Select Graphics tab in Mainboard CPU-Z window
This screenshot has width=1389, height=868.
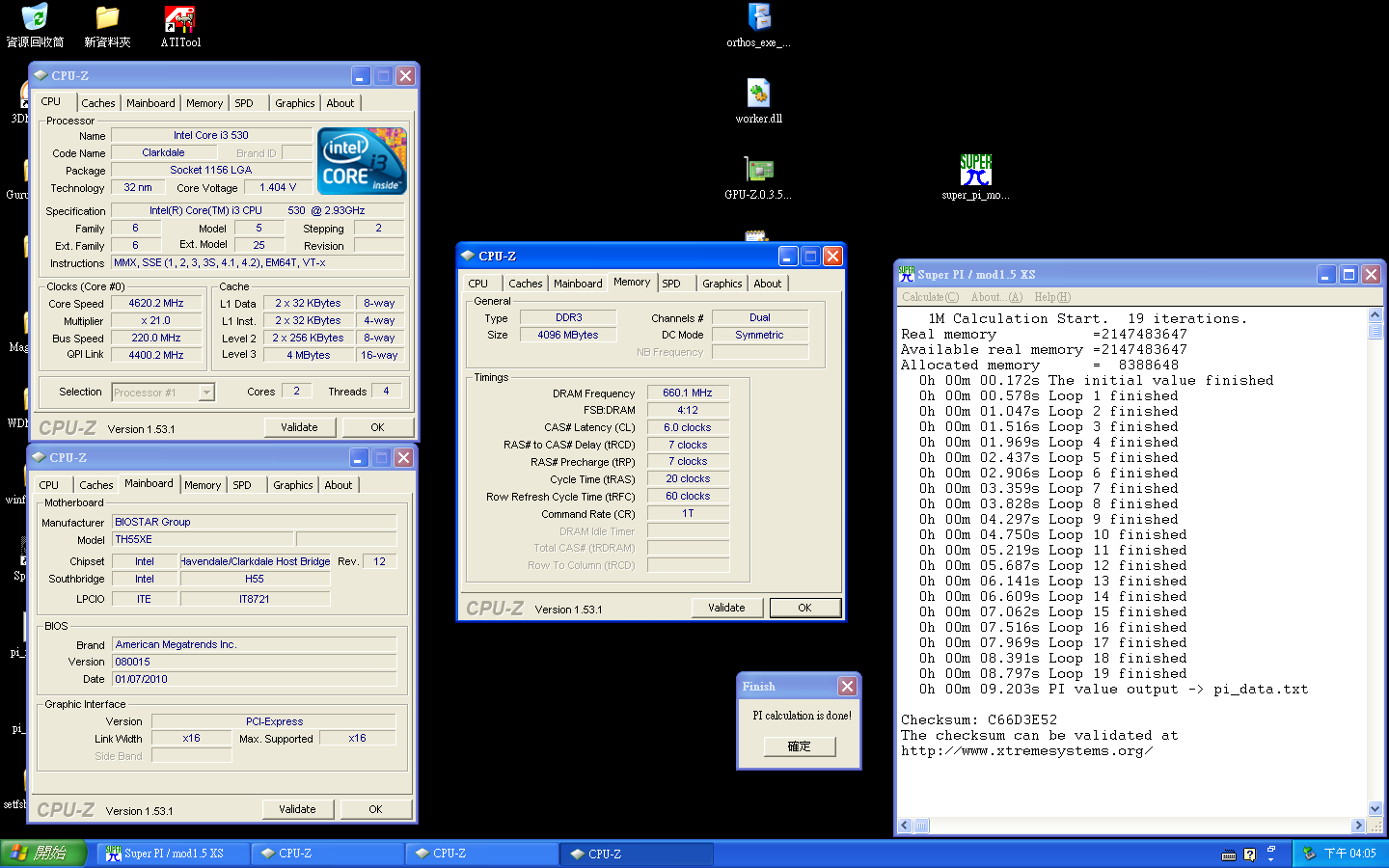292,485
